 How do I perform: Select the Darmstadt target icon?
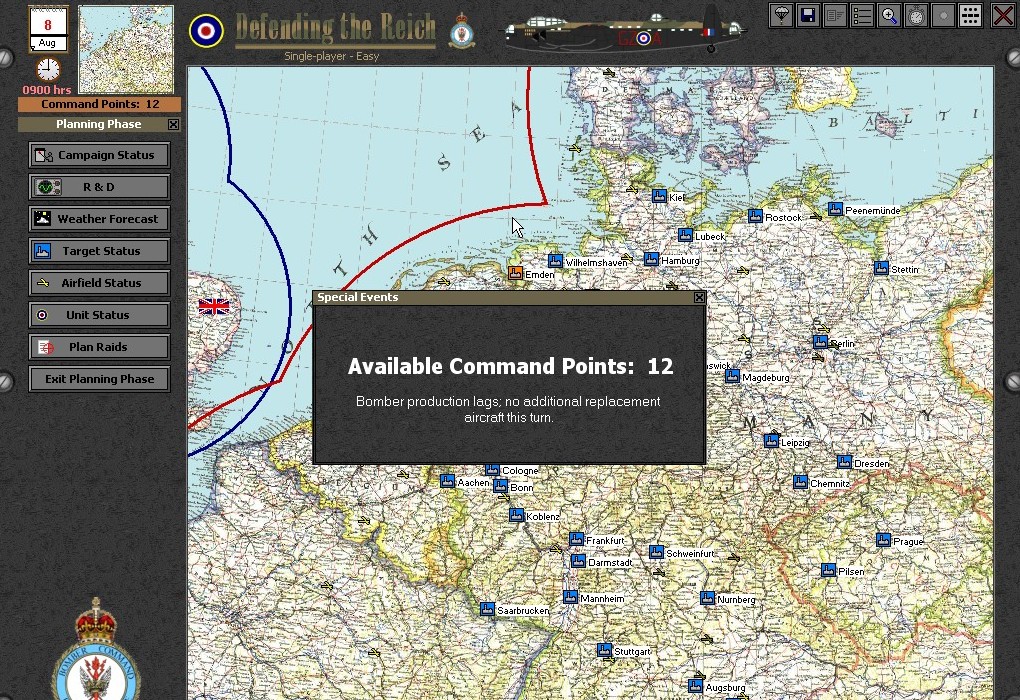click(578, 561)
